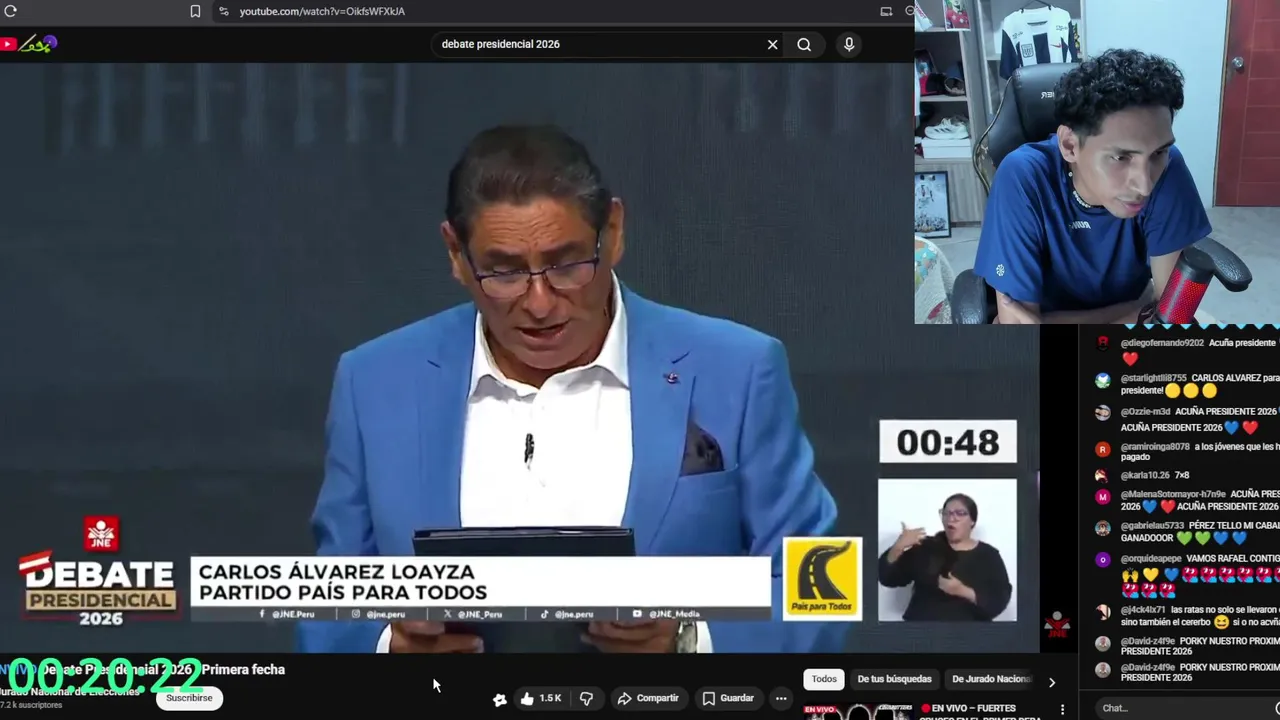Image resolution: width=1280 pixels, height=720 pixels.
Task: Open the video title 'Debate Presidencial 2026 Primera fecha'
Action: (143, 669)
